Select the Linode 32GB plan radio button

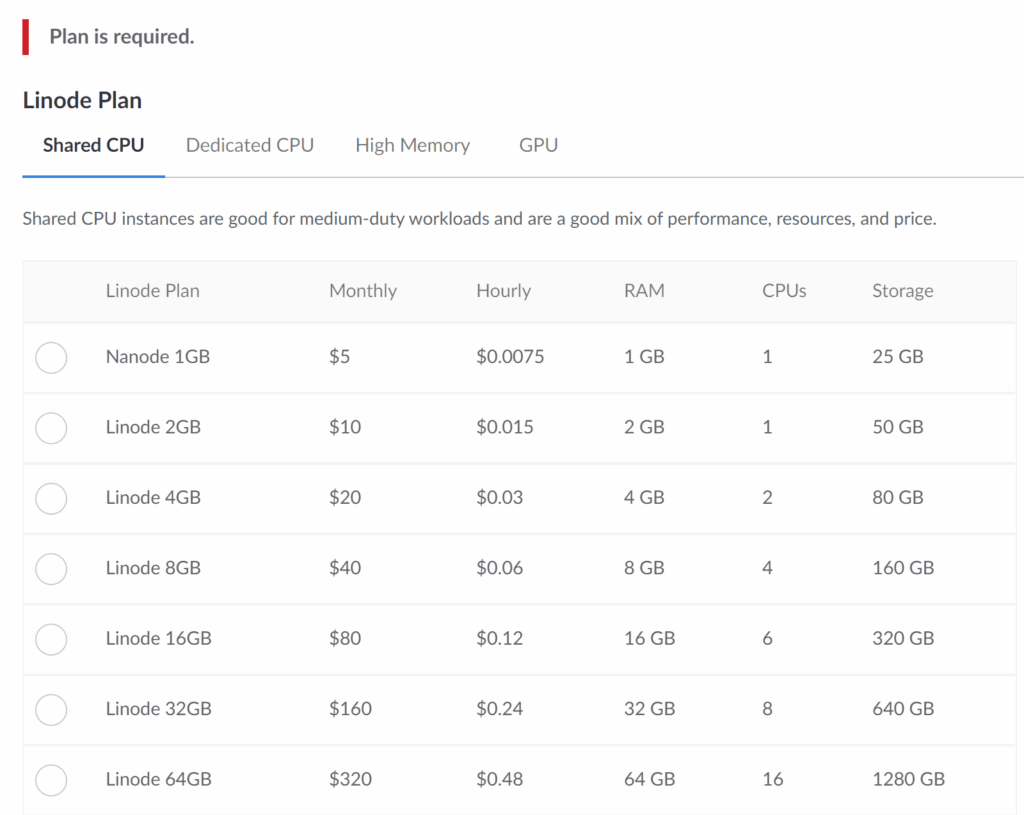click(51, 710)
